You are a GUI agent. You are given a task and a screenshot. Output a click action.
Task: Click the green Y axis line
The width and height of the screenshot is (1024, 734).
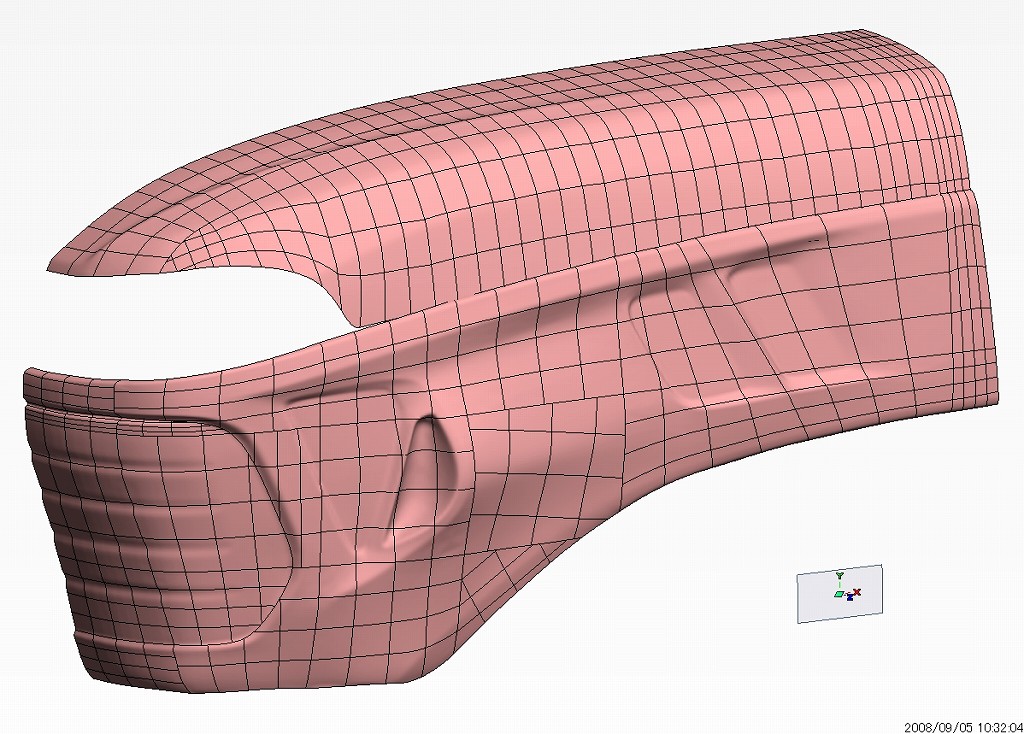[840, 585]
